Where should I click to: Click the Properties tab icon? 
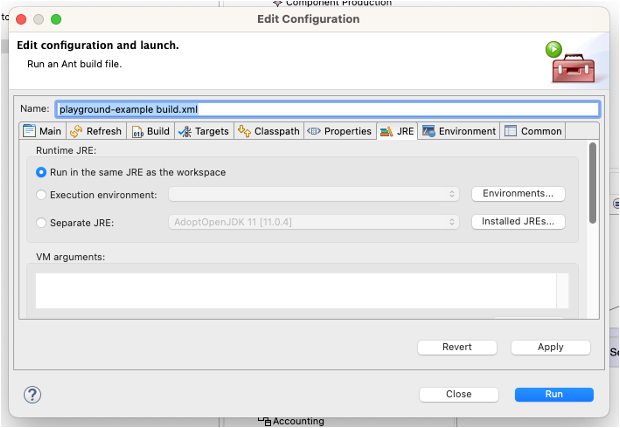click(x=314, y=131)
